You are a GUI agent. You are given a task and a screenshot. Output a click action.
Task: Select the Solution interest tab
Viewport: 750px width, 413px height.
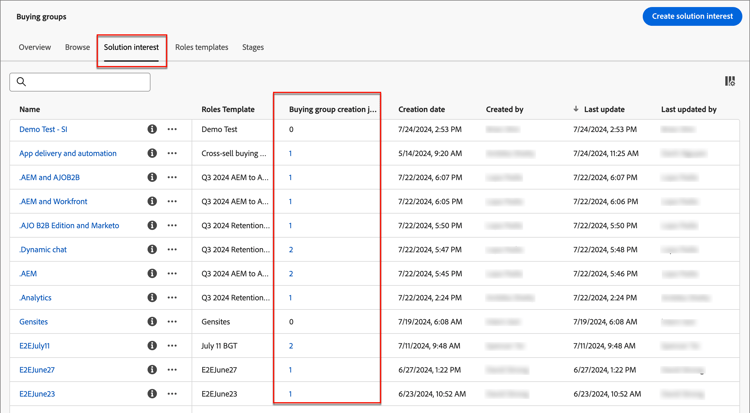(x=132, y=47)
